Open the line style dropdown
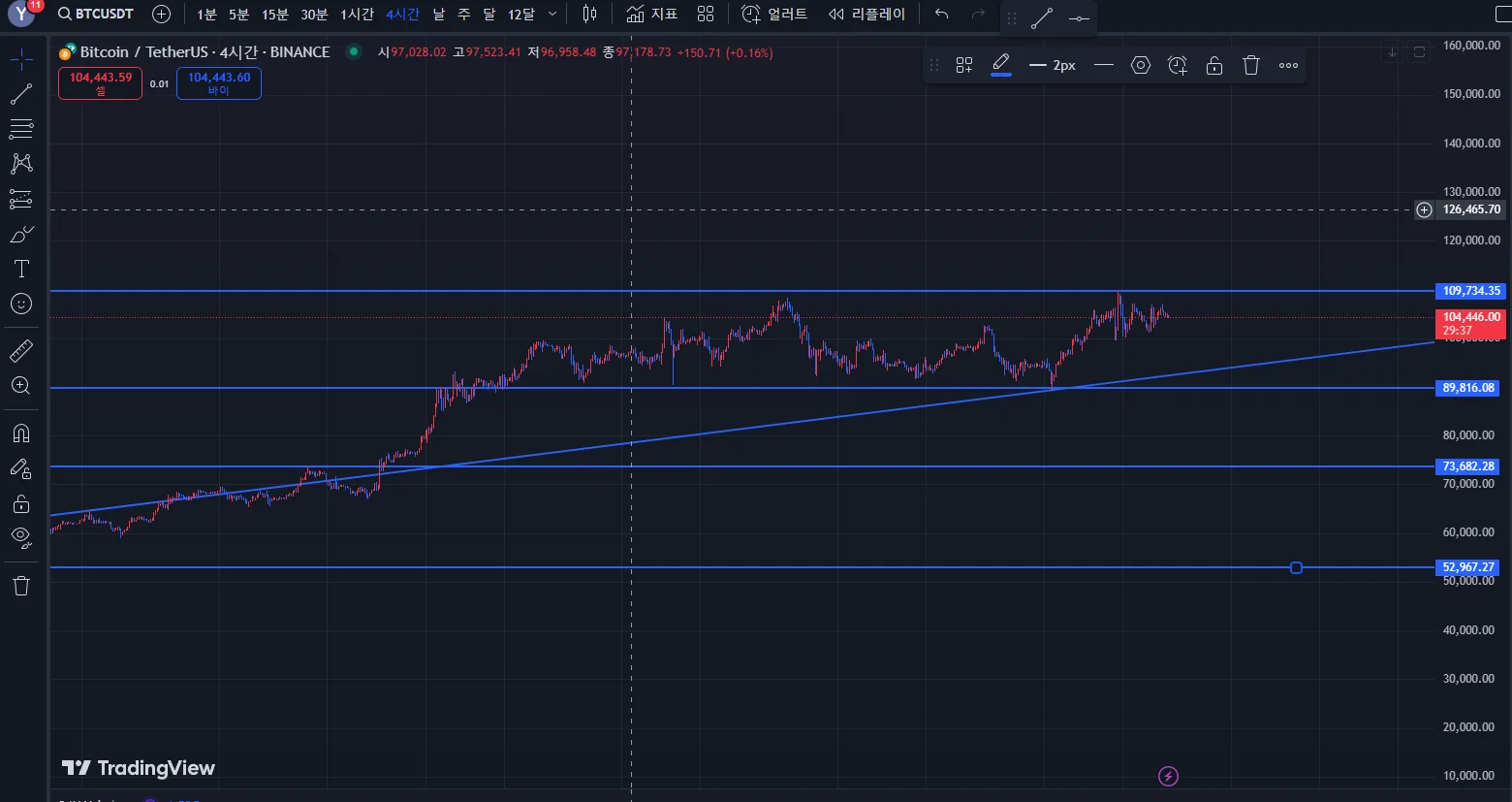 pyautogui.click(x=1104, y=65)
